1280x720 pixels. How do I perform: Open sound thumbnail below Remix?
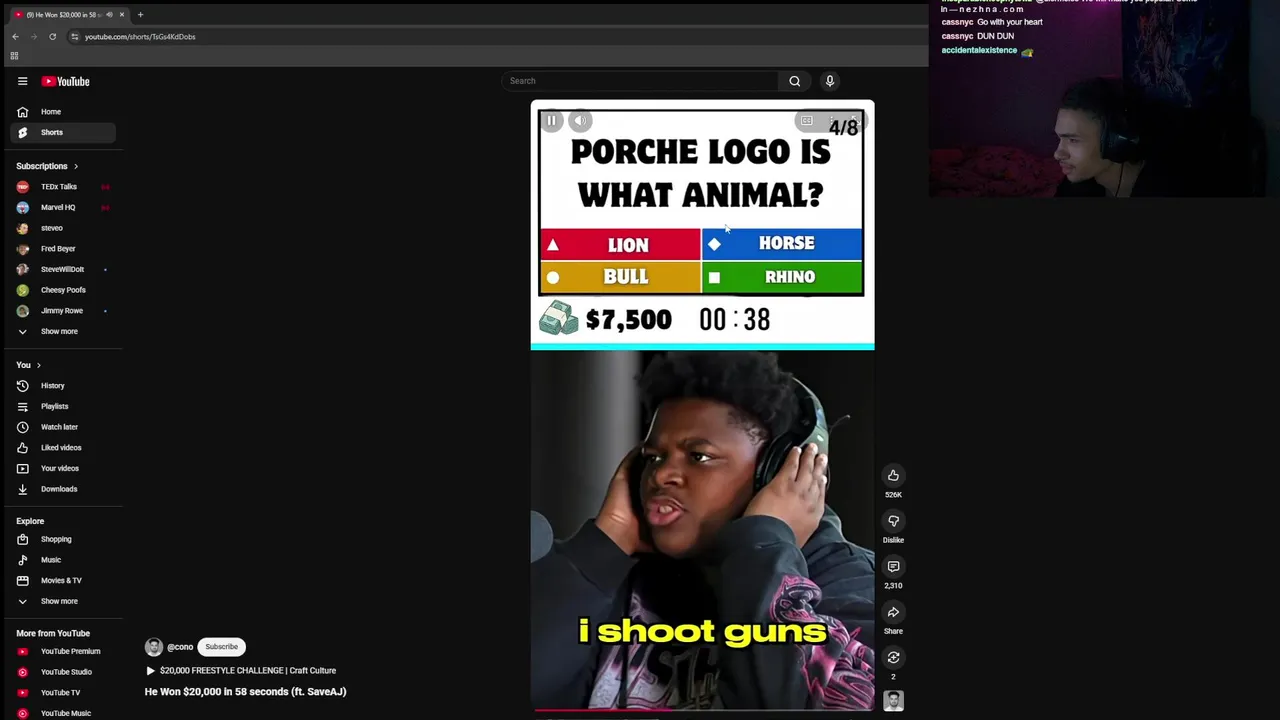point(893,701)
